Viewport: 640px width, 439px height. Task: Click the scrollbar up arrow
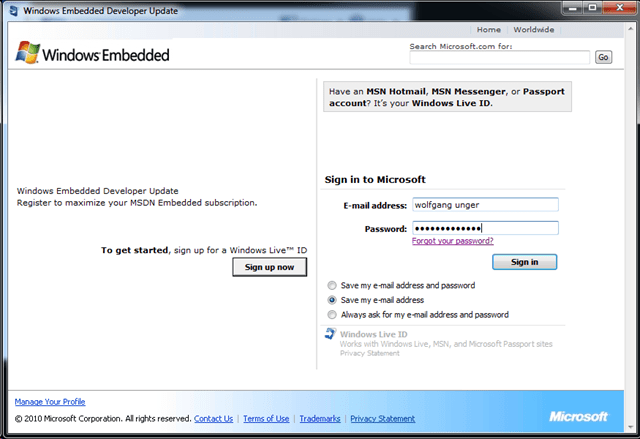(x=631, y=28)
